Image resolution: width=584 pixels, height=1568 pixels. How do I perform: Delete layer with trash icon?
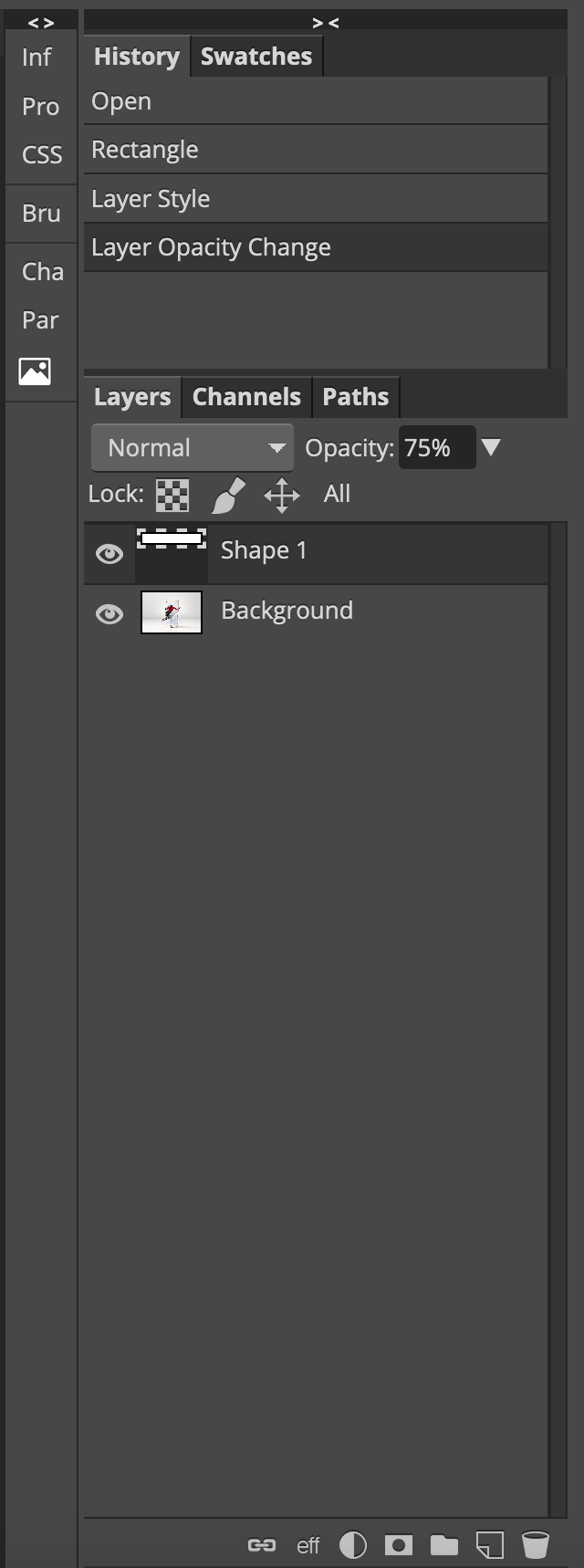coord(536,1544)
